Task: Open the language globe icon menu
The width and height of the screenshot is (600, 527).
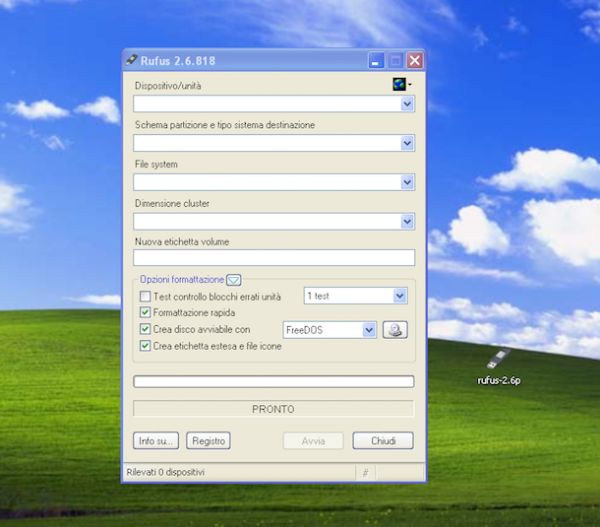Action: [401, 85]
